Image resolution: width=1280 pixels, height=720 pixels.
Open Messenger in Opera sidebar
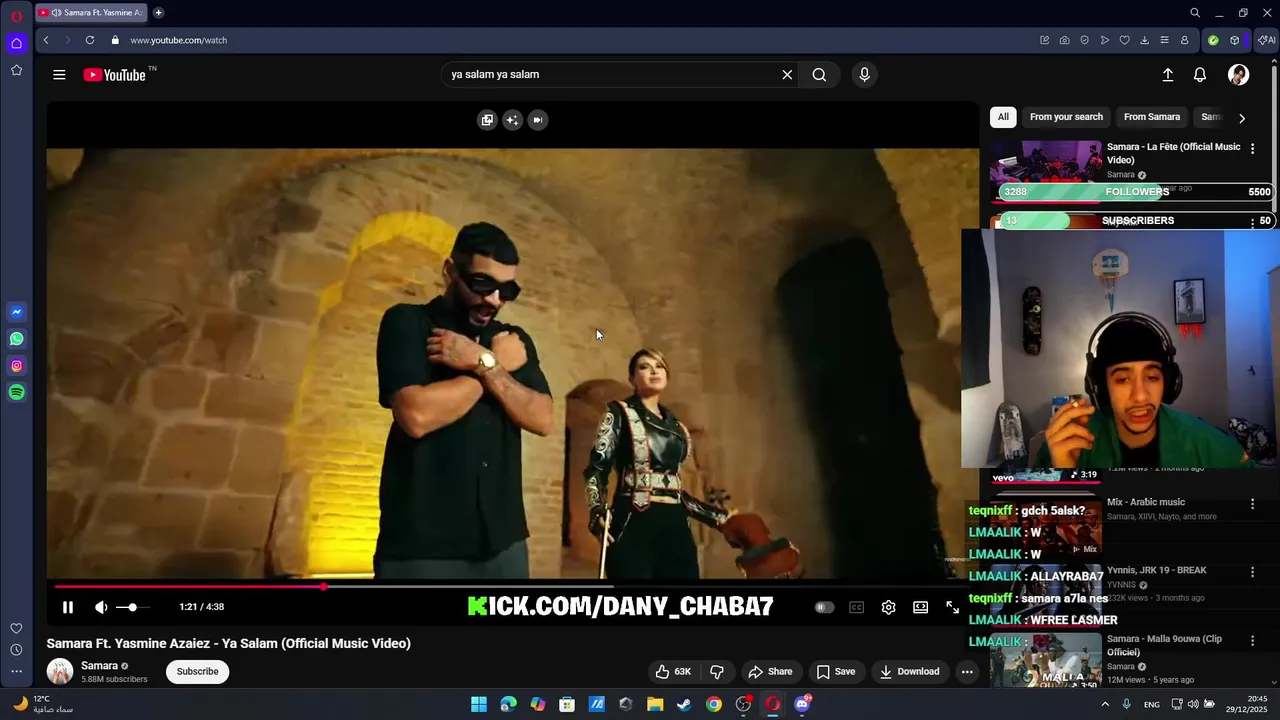pos(16,312)
